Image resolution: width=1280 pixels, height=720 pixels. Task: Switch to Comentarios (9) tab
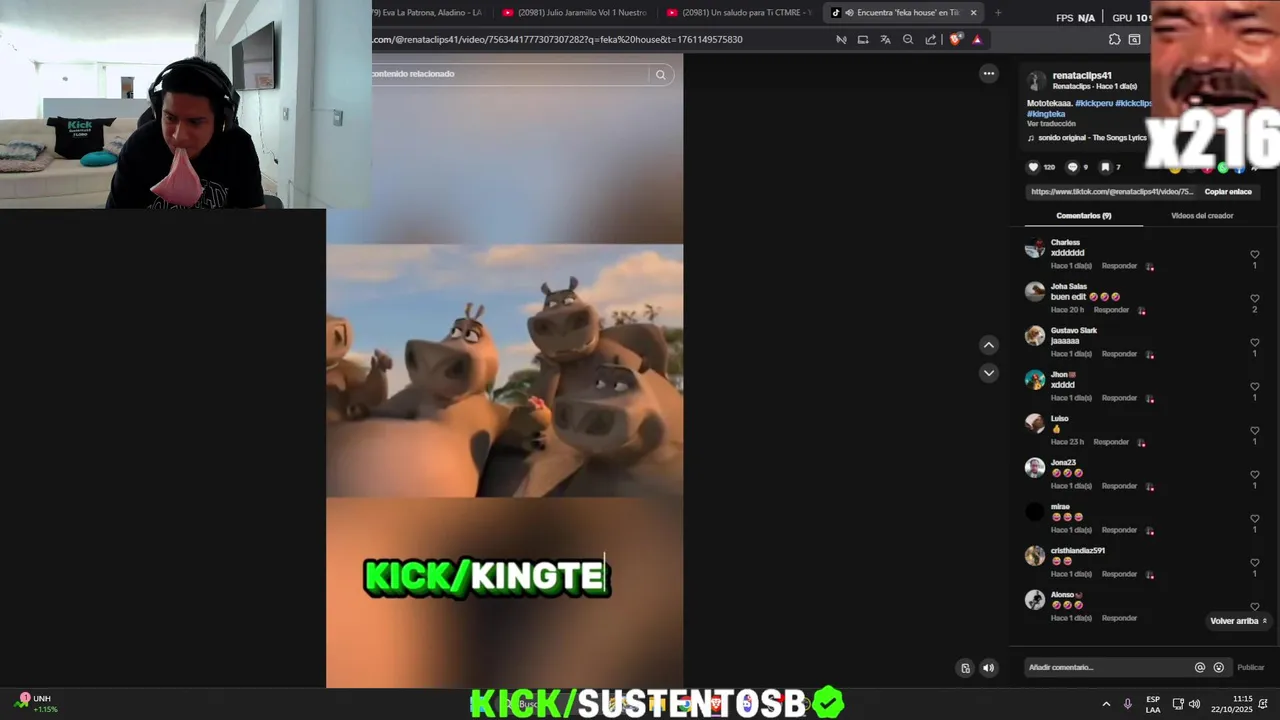pos(1084,216)
